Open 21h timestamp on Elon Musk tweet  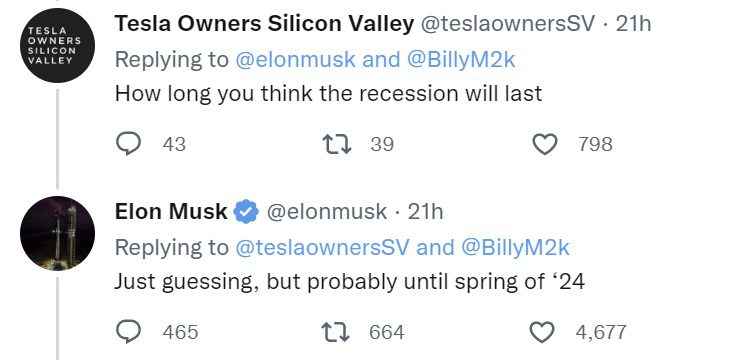425,211
